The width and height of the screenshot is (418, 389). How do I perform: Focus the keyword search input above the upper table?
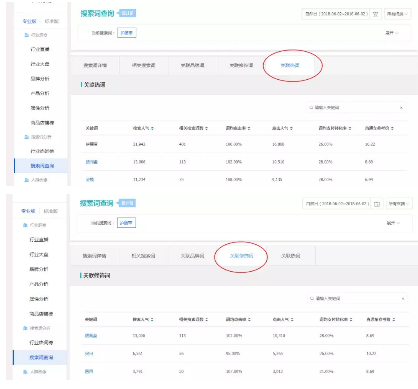click(356, 107)
